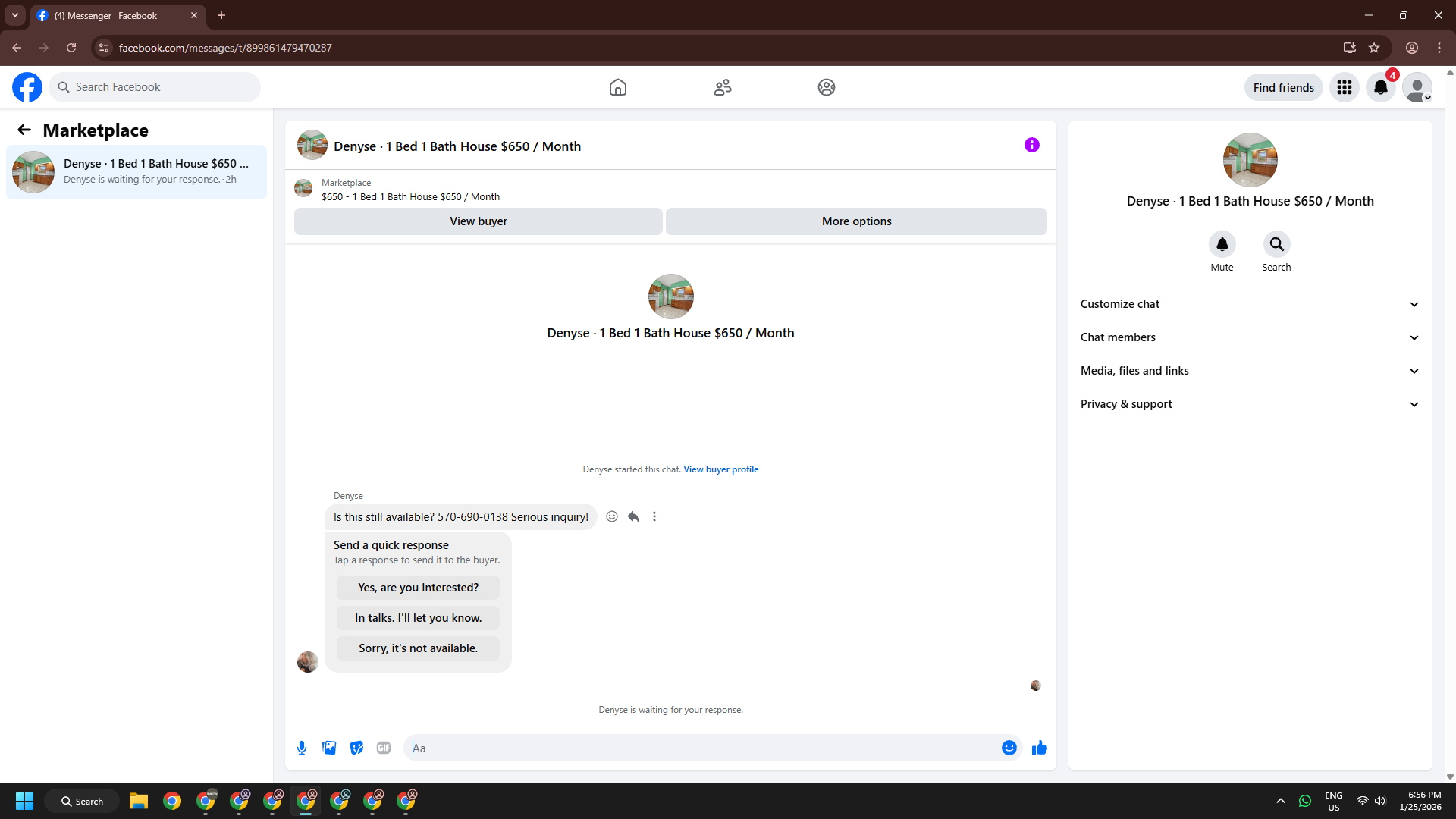Open Chrome's three-dot menu

point(1439,48)
